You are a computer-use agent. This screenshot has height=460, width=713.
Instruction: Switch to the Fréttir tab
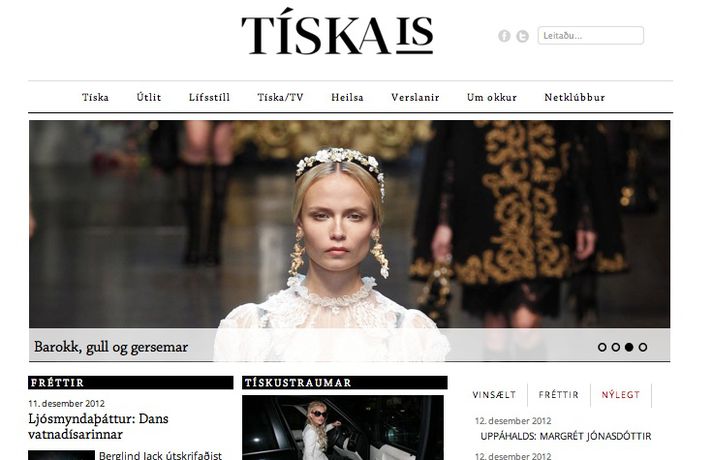(x=559, y=395)
